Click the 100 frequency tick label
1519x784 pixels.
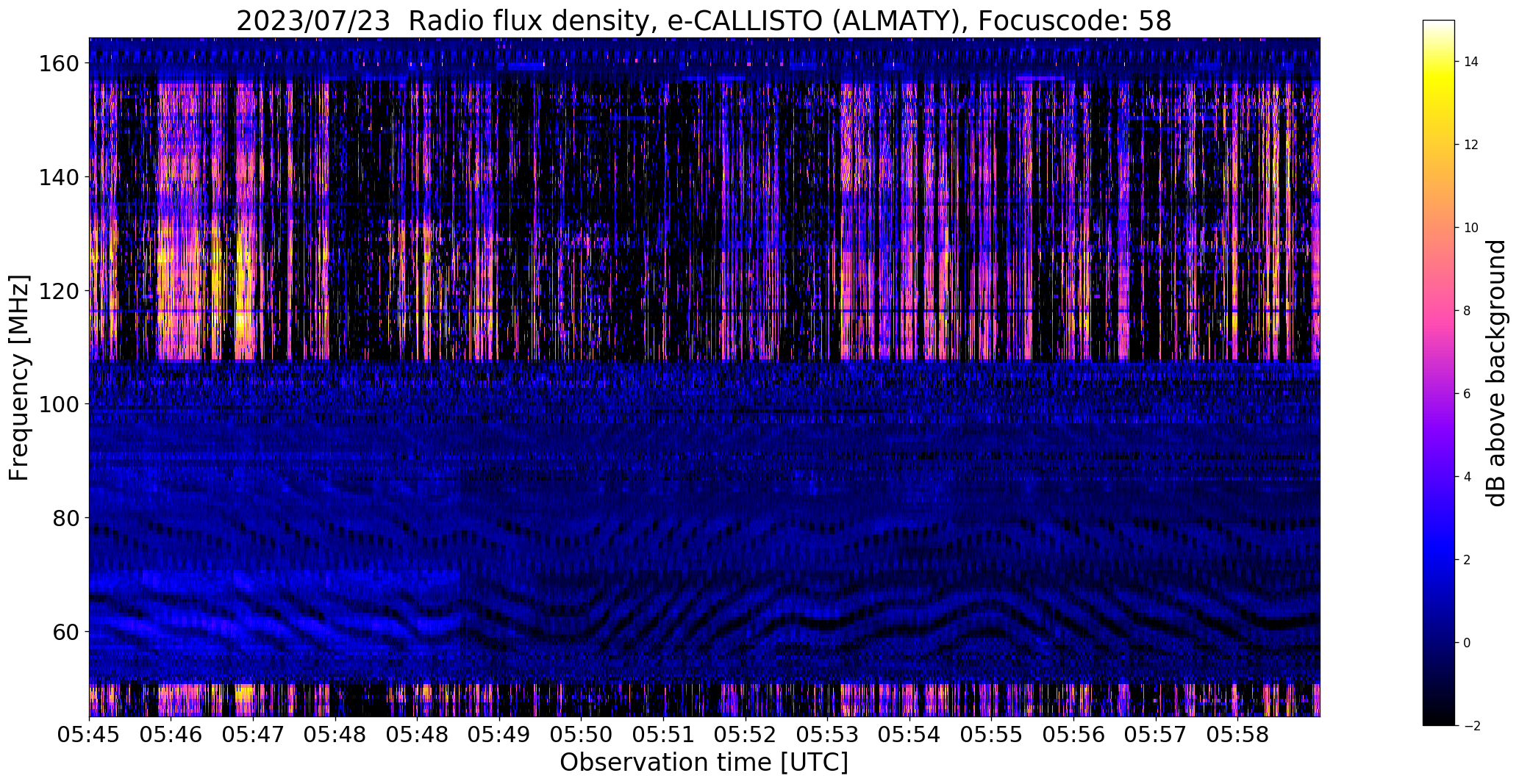[60, 404]
